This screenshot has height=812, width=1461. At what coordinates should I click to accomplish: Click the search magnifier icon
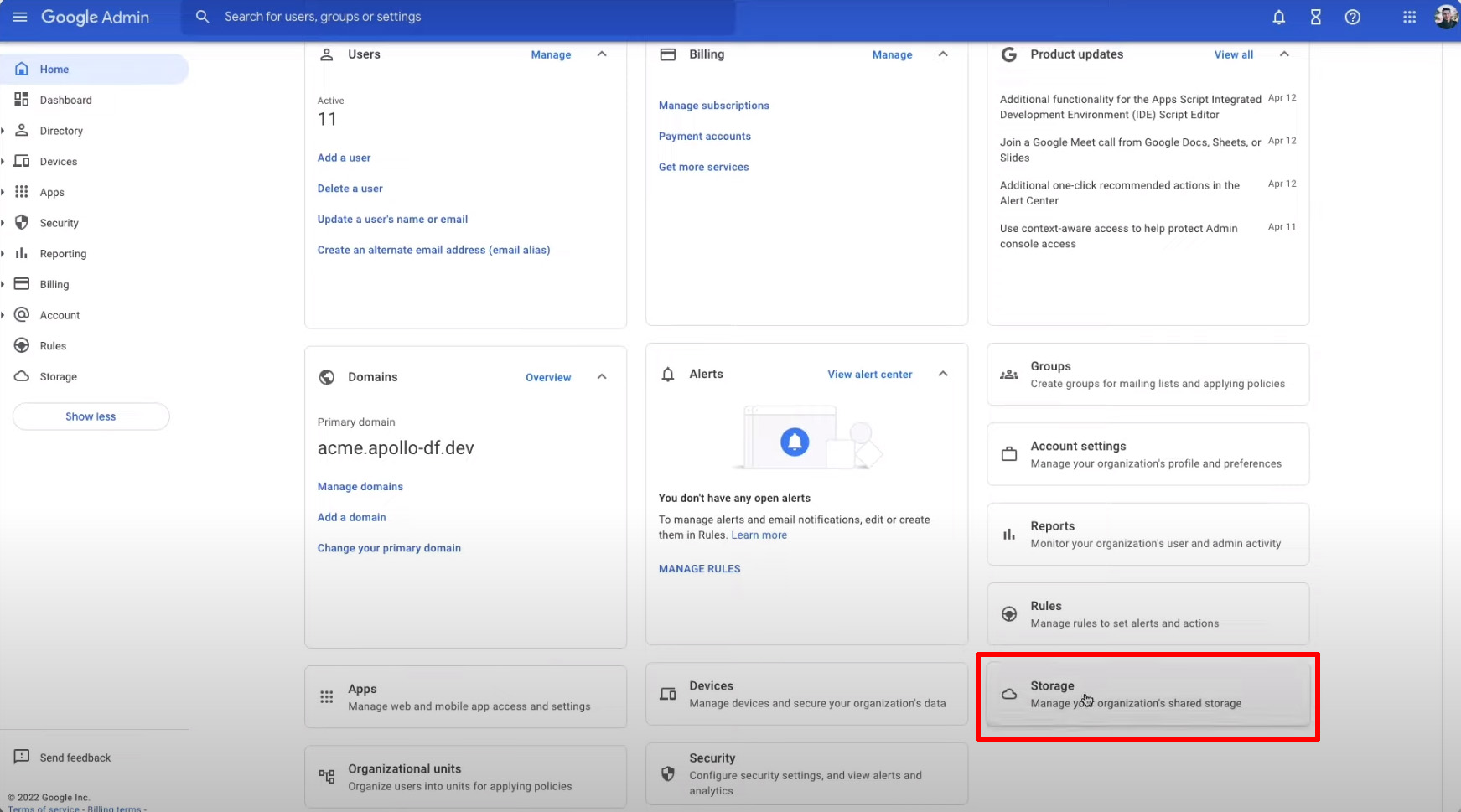(x=202, y=17)
